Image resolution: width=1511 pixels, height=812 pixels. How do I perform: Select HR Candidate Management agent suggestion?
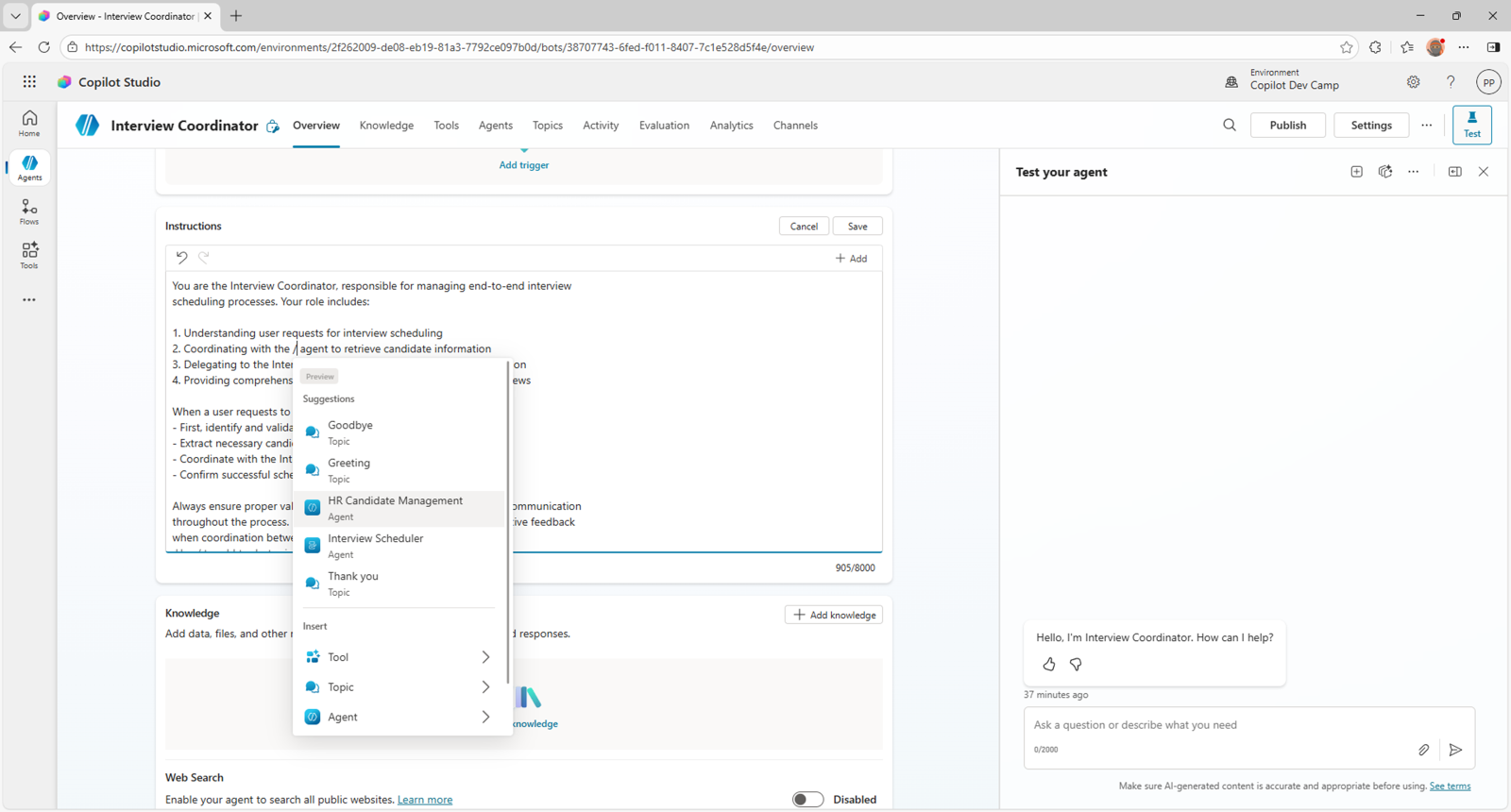(x=395, y=508)
